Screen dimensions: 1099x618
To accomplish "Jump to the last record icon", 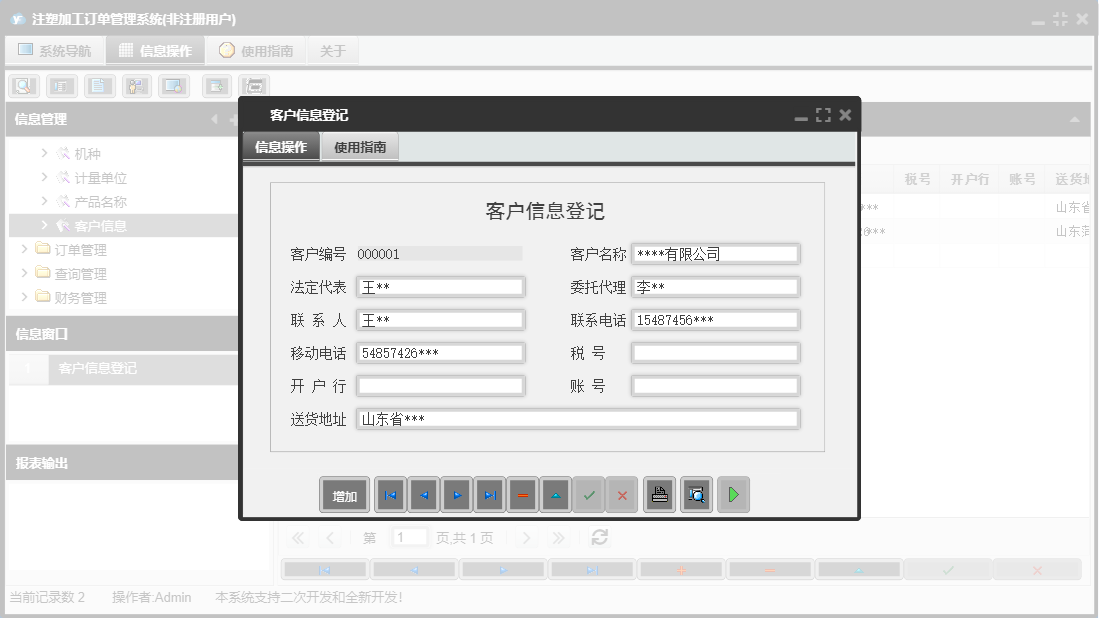I will coord(489,494).
